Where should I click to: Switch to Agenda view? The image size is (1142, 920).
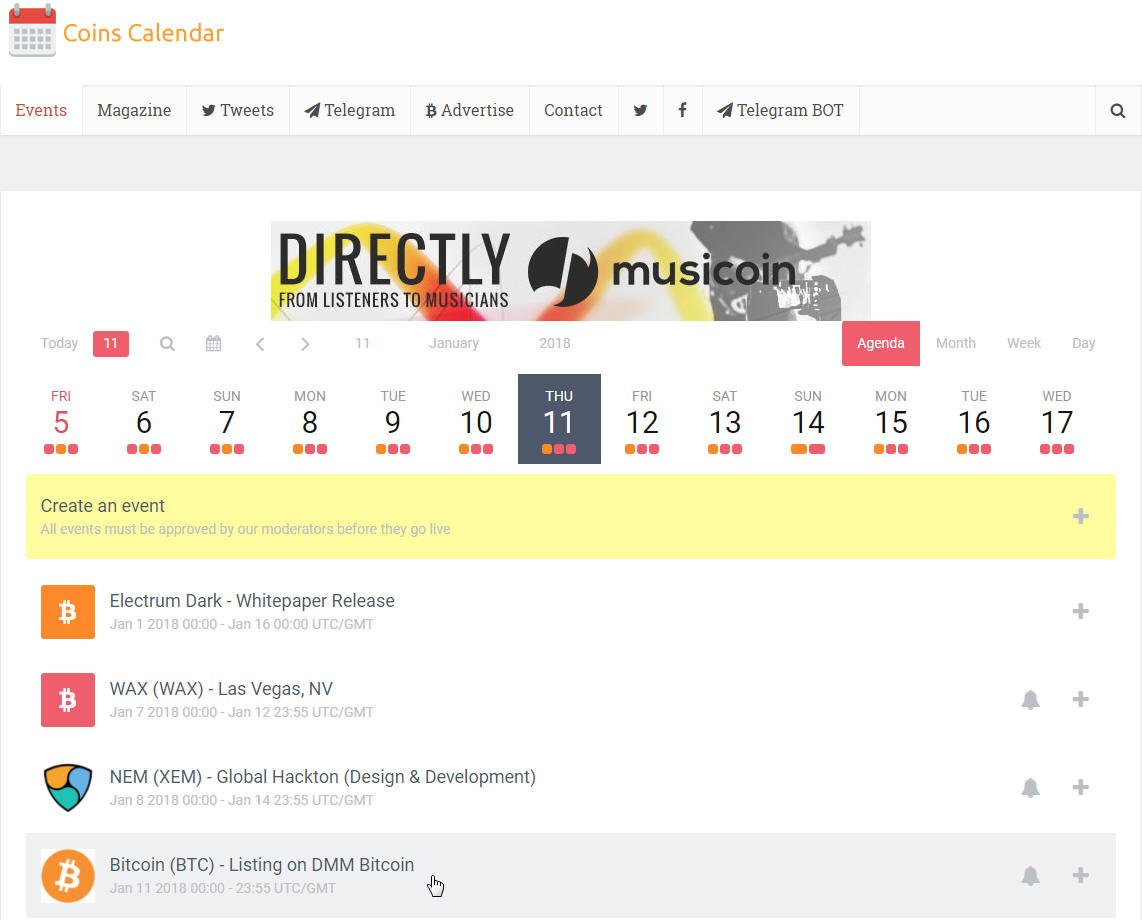[881, 343]
